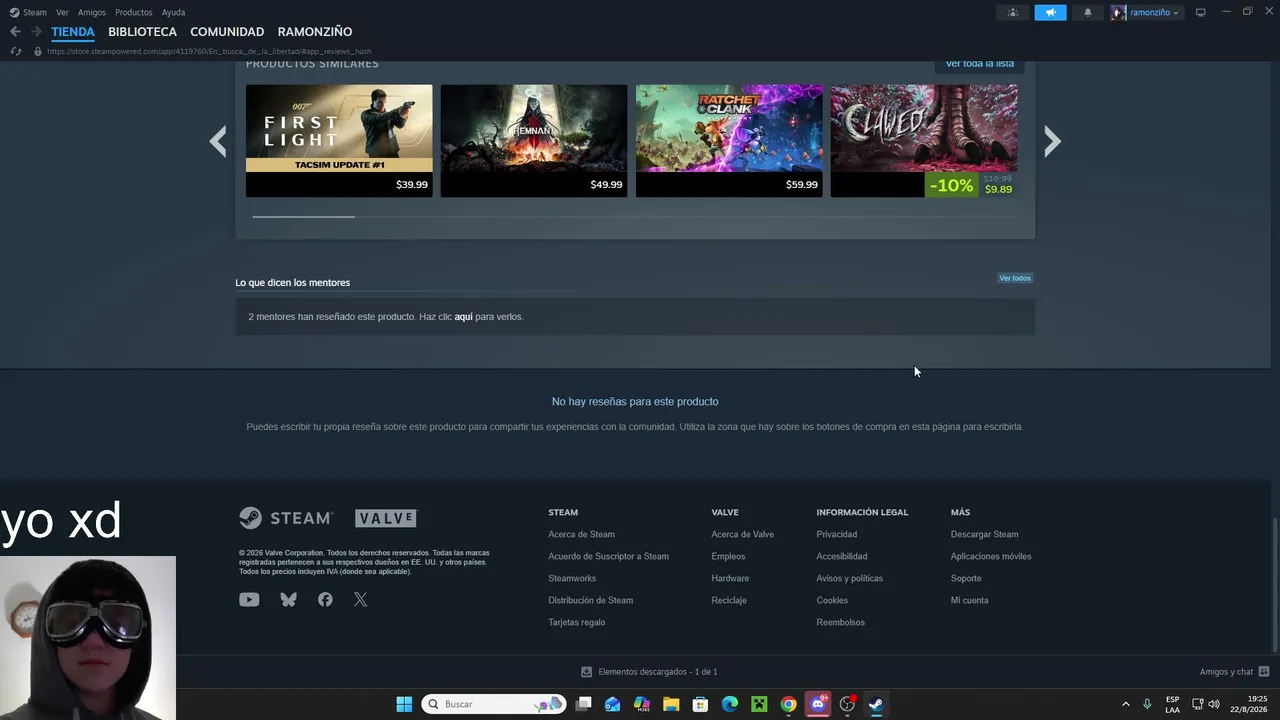The height and width of the screenshot is (720, 1280).
Task: Open Steam's Bluesky page from the footer
Action: pyautogui.click(x=288, y=600)
